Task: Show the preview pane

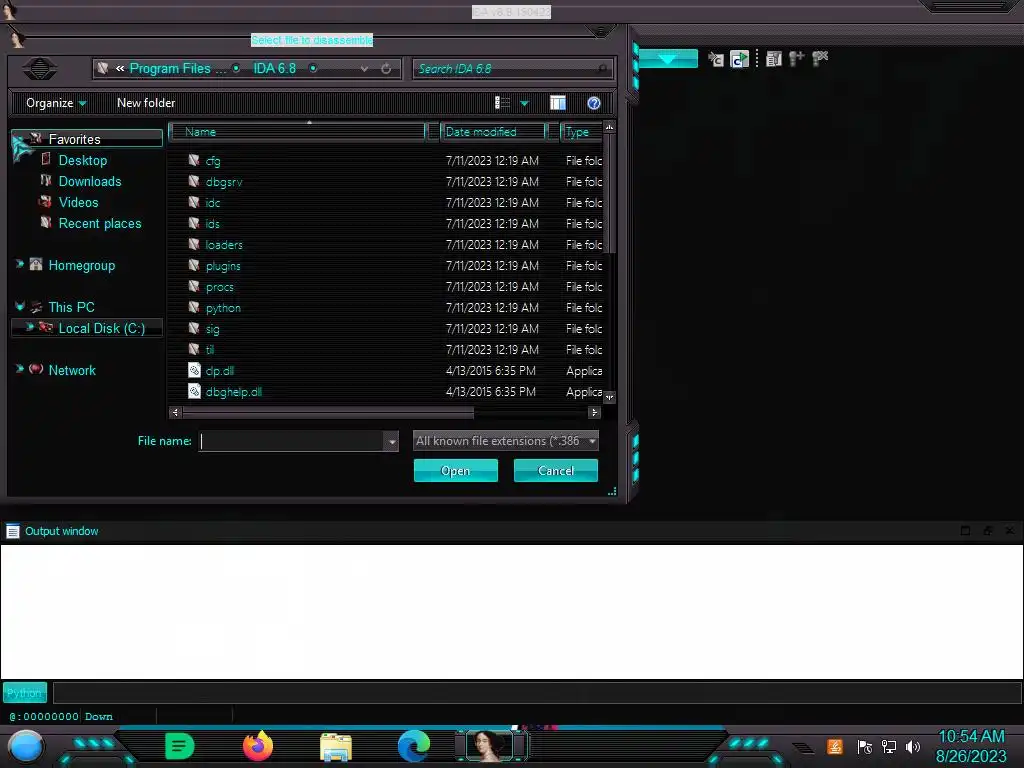Action: pyautogui.click(x=558, y=103)
